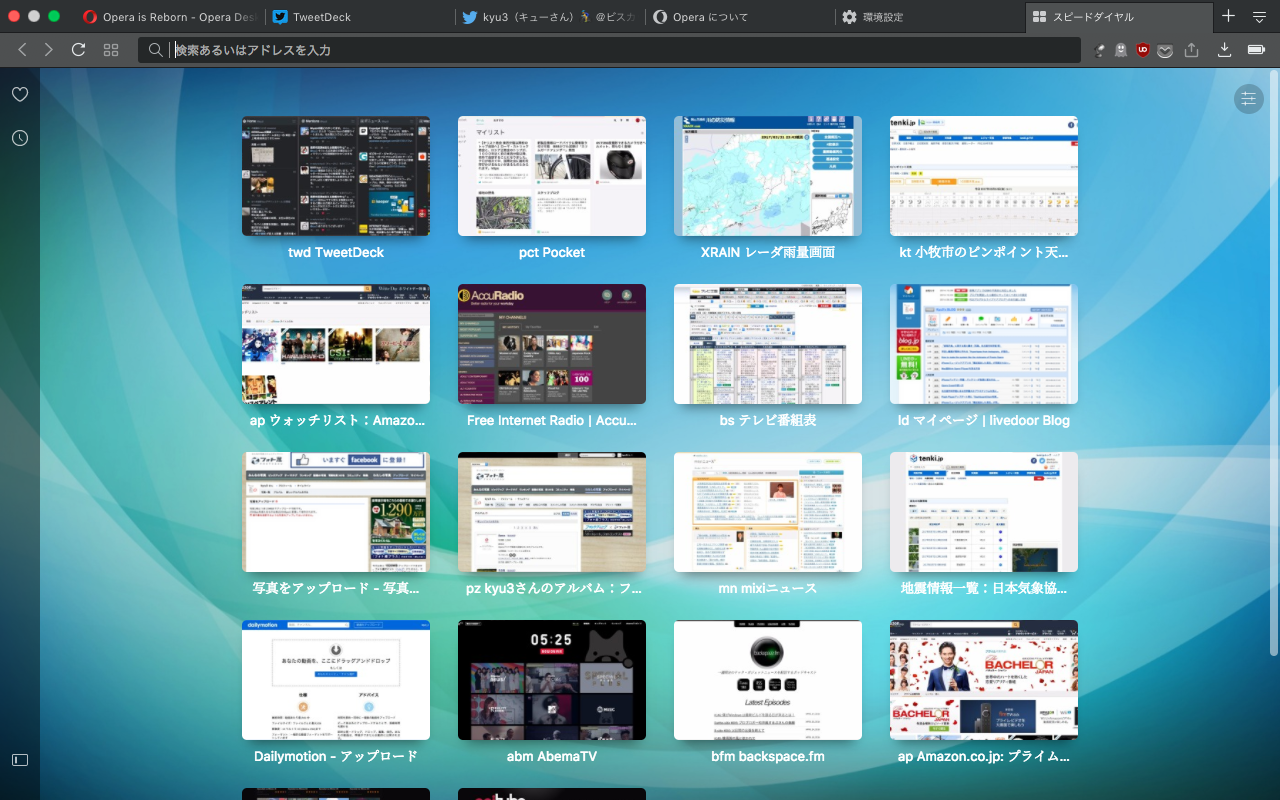Open the uBlock Origin shield icon
The image size is (1280, 800).
1143,50
